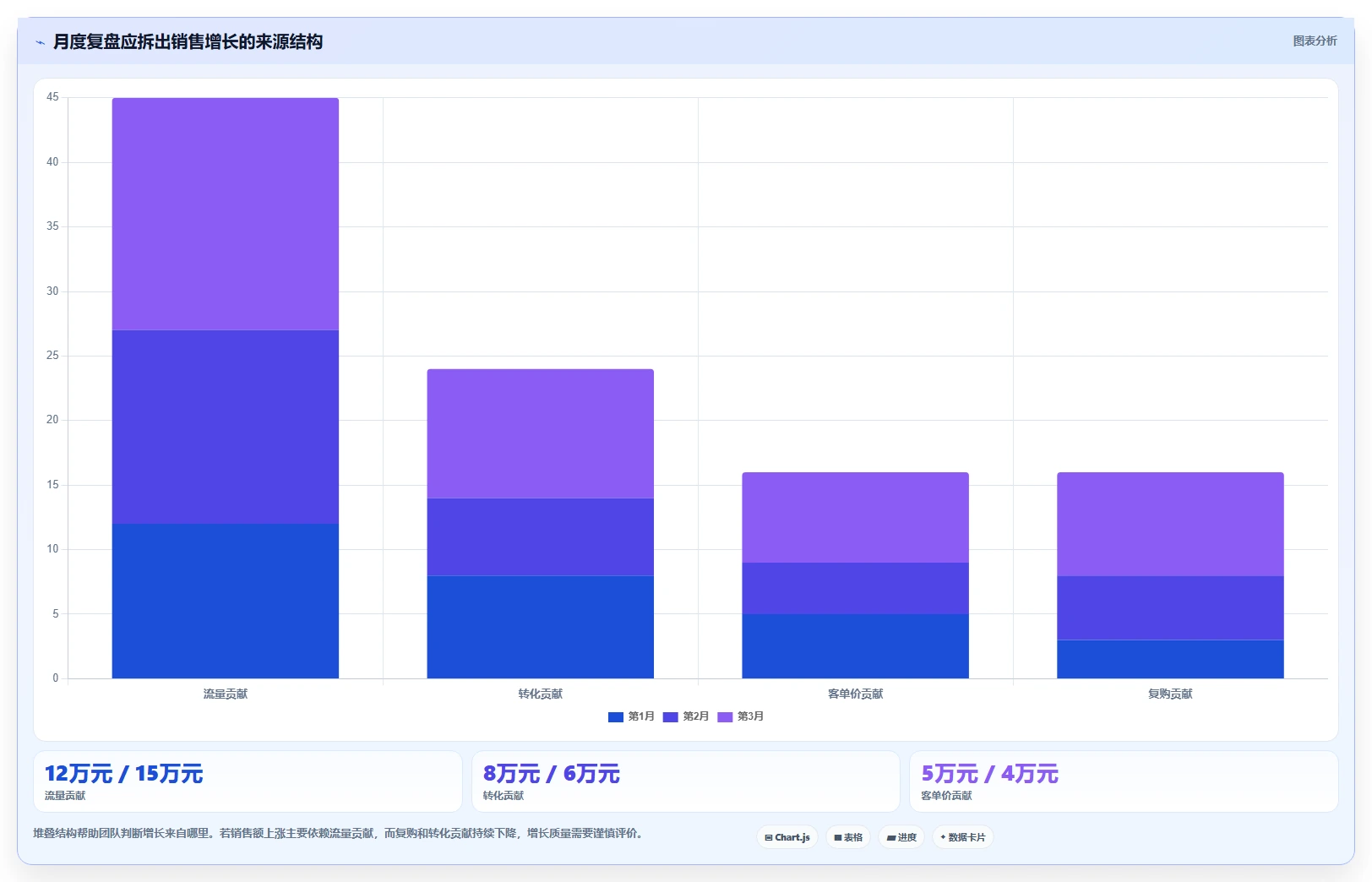Click the footer note starting with 堆叠结构帮助团队

pyautogui.click(x=340, y=834)
